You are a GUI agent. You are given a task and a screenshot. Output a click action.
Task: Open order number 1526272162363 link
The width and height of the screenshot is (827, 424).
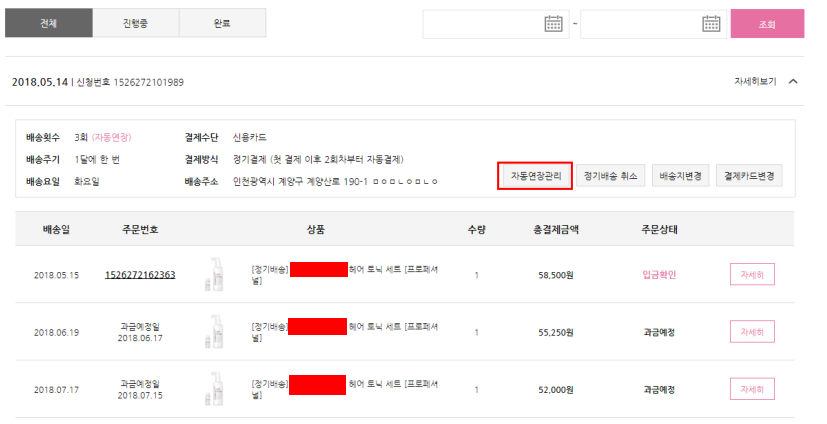pyautogui.click(x=140, y=275)
